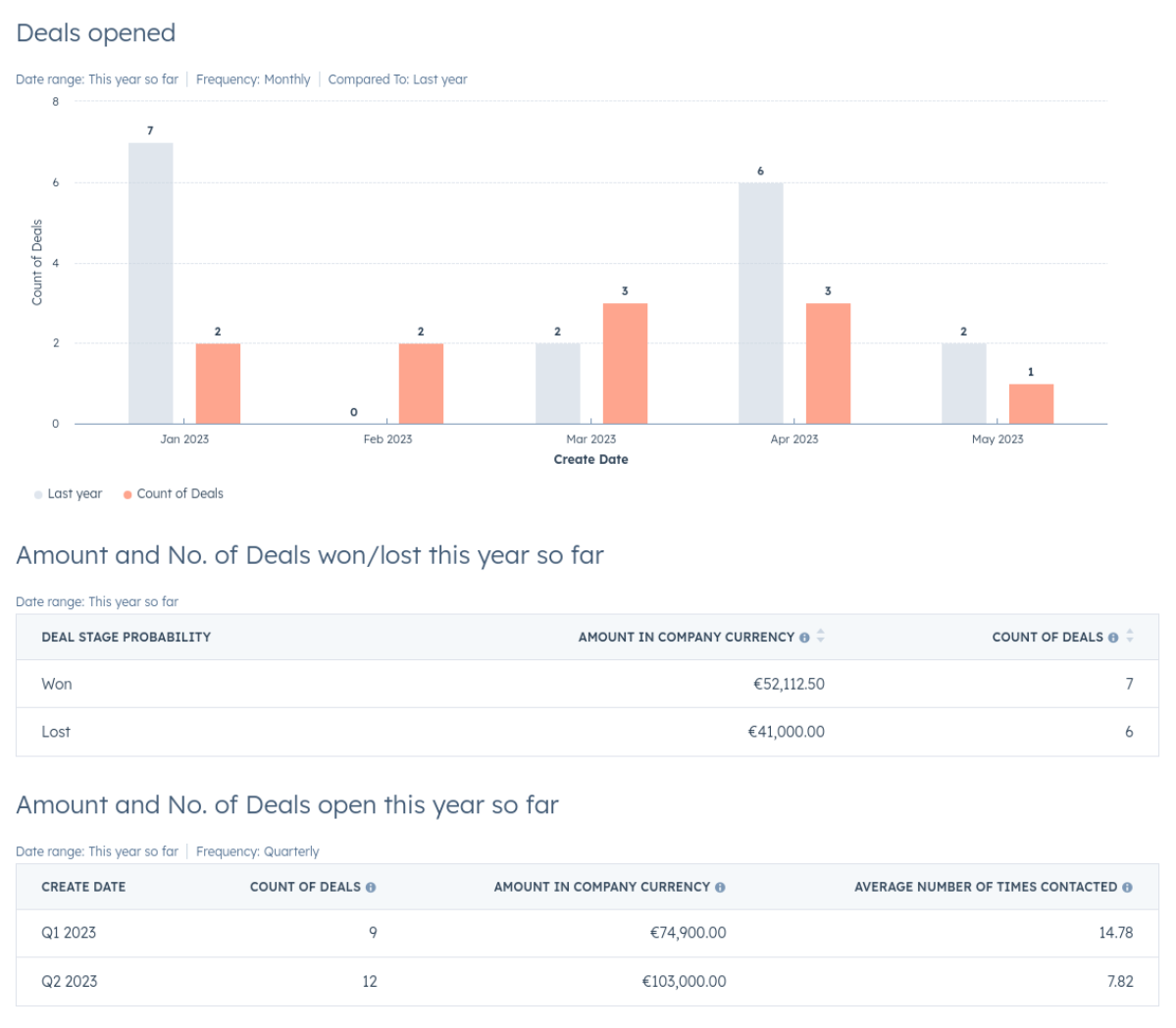Click the Deal Stage Probability column header
The width and height of the screenshot is (1176, 1028).
126,638
